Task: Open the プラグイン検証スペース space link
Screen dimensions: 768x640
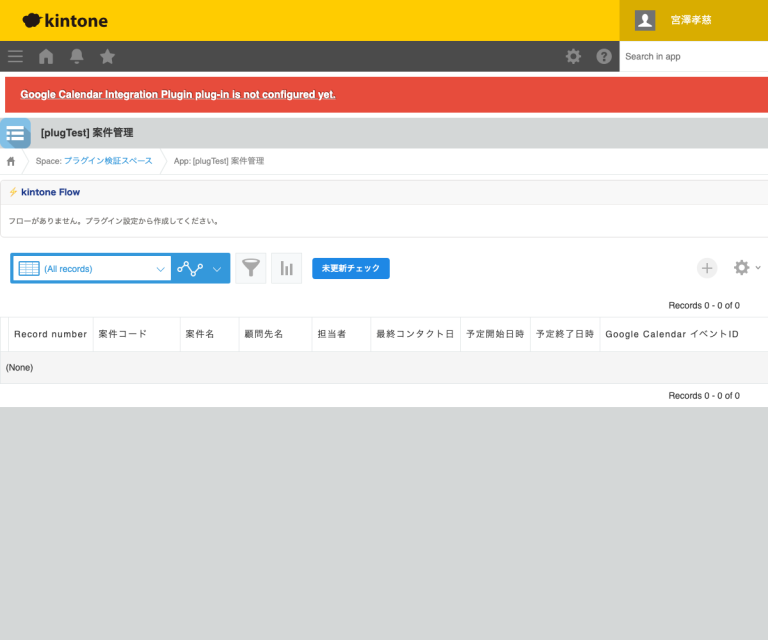Action: click(x=108, y=161)
